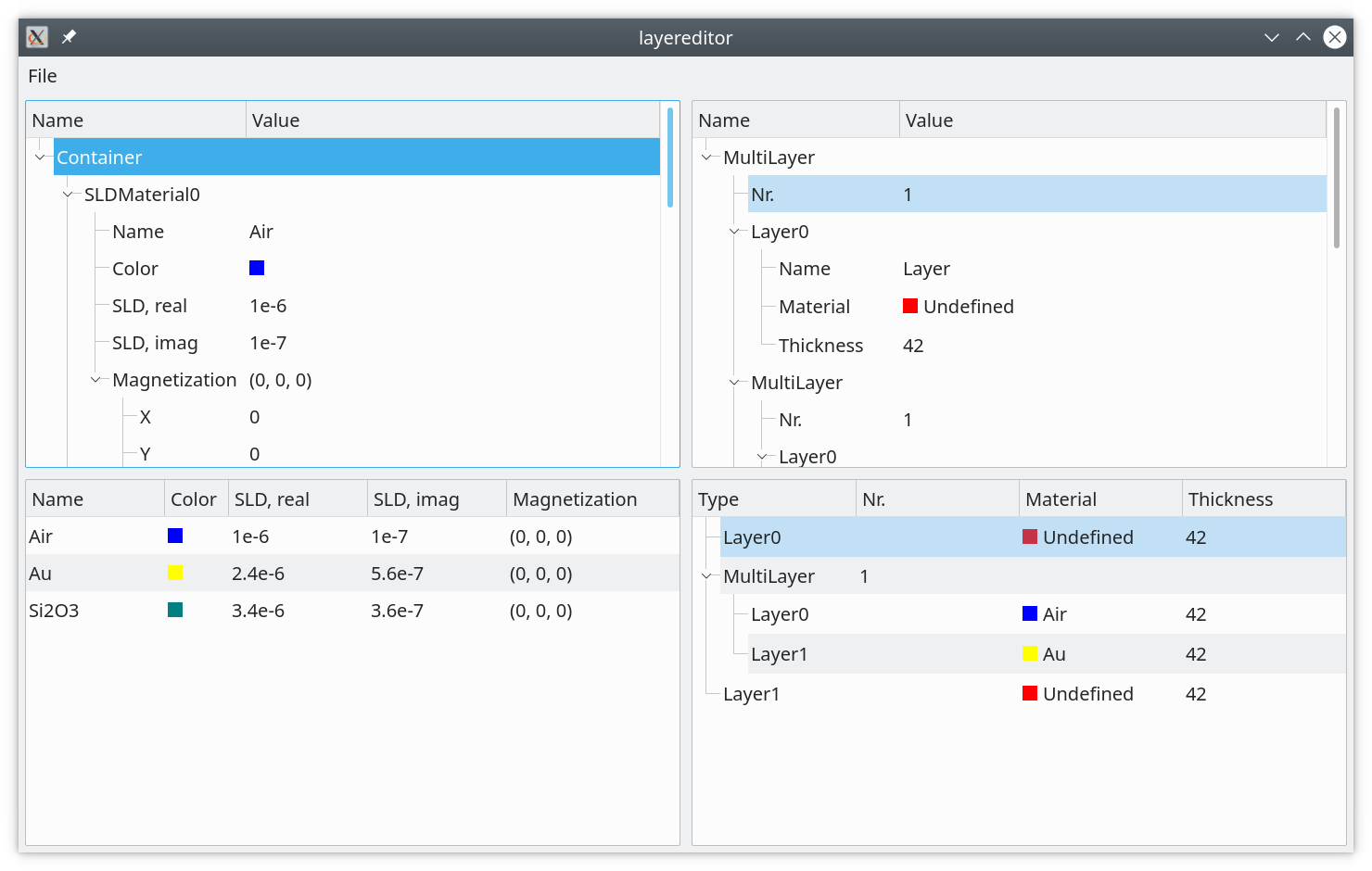
Task: Click the yellow color swatch for Au row
Action: 175,573
